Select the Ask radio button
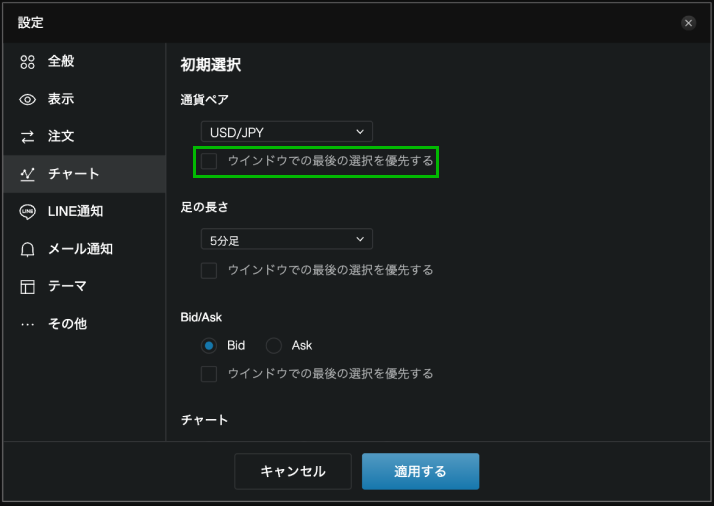The image size is (714, 506). (274, 345)
